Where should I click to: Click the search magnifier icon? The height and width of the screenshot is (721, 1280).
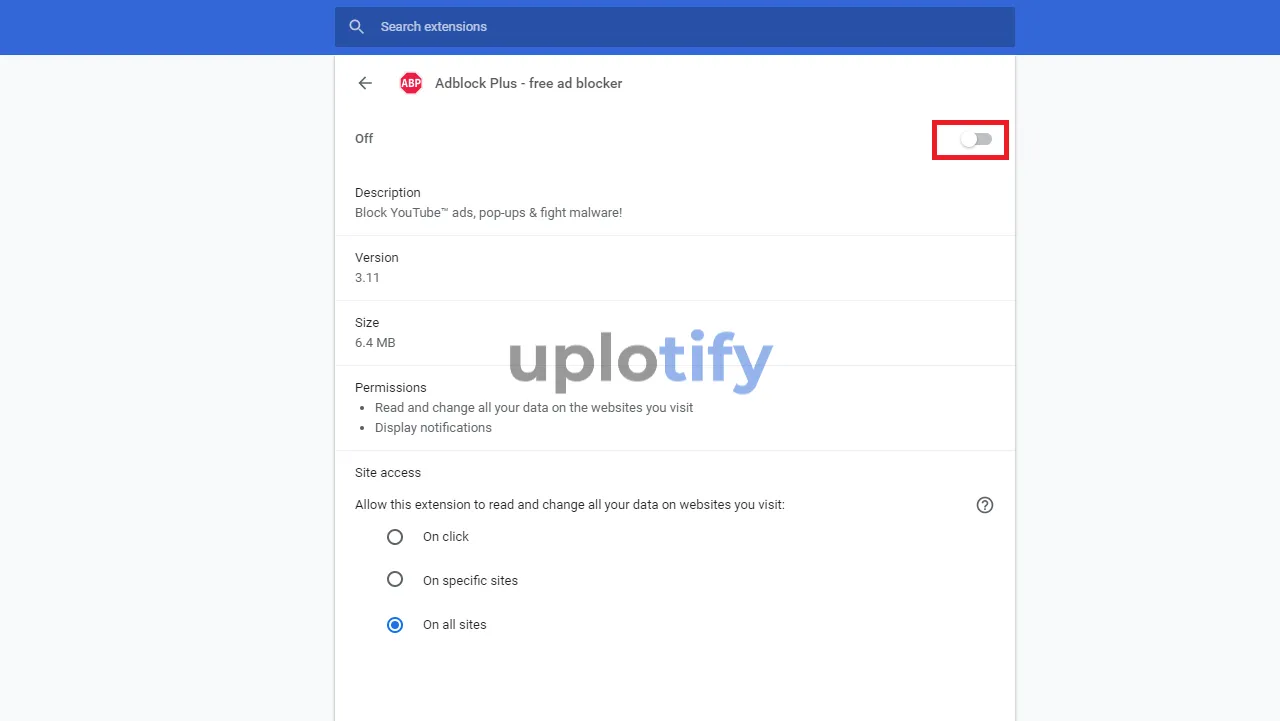(356, 27)
